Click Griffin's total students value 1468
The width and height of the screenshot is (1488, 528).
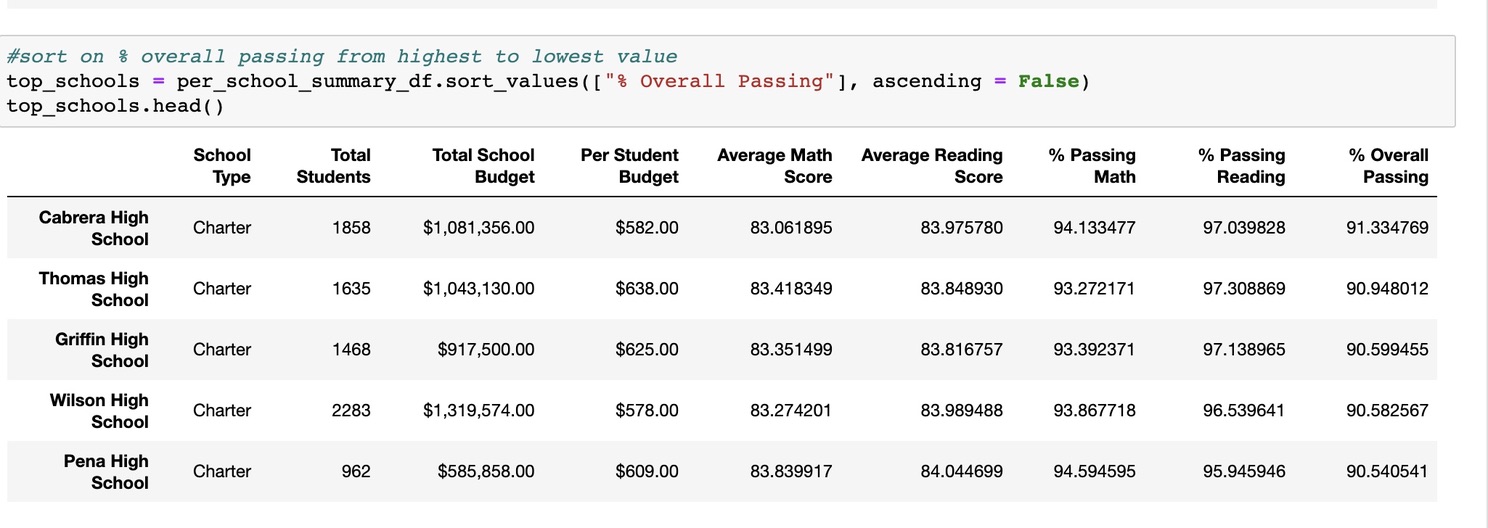pyautogui.click(x=352, y=350)
